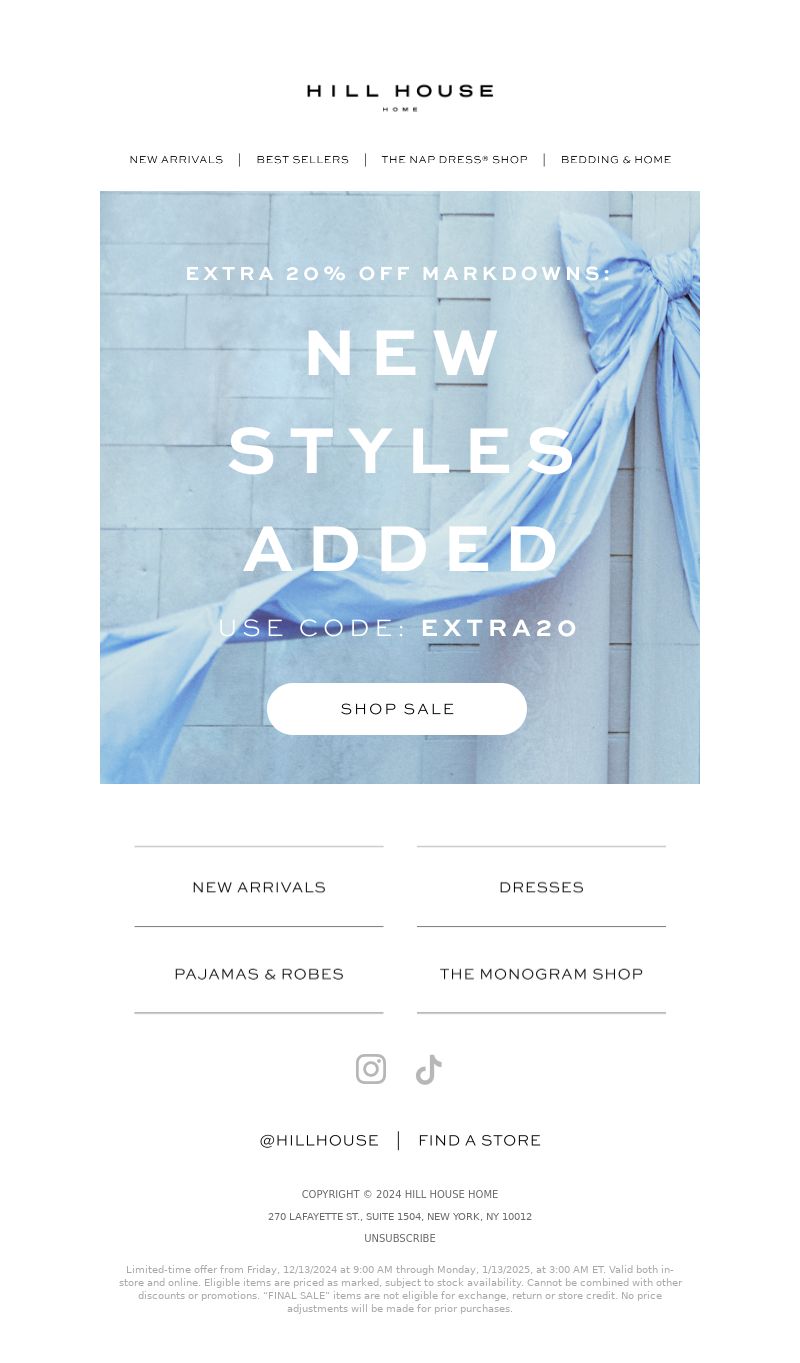Click the Shop Sale button
The height and width of the screenshot is (1363, 800).
point(397,709)
